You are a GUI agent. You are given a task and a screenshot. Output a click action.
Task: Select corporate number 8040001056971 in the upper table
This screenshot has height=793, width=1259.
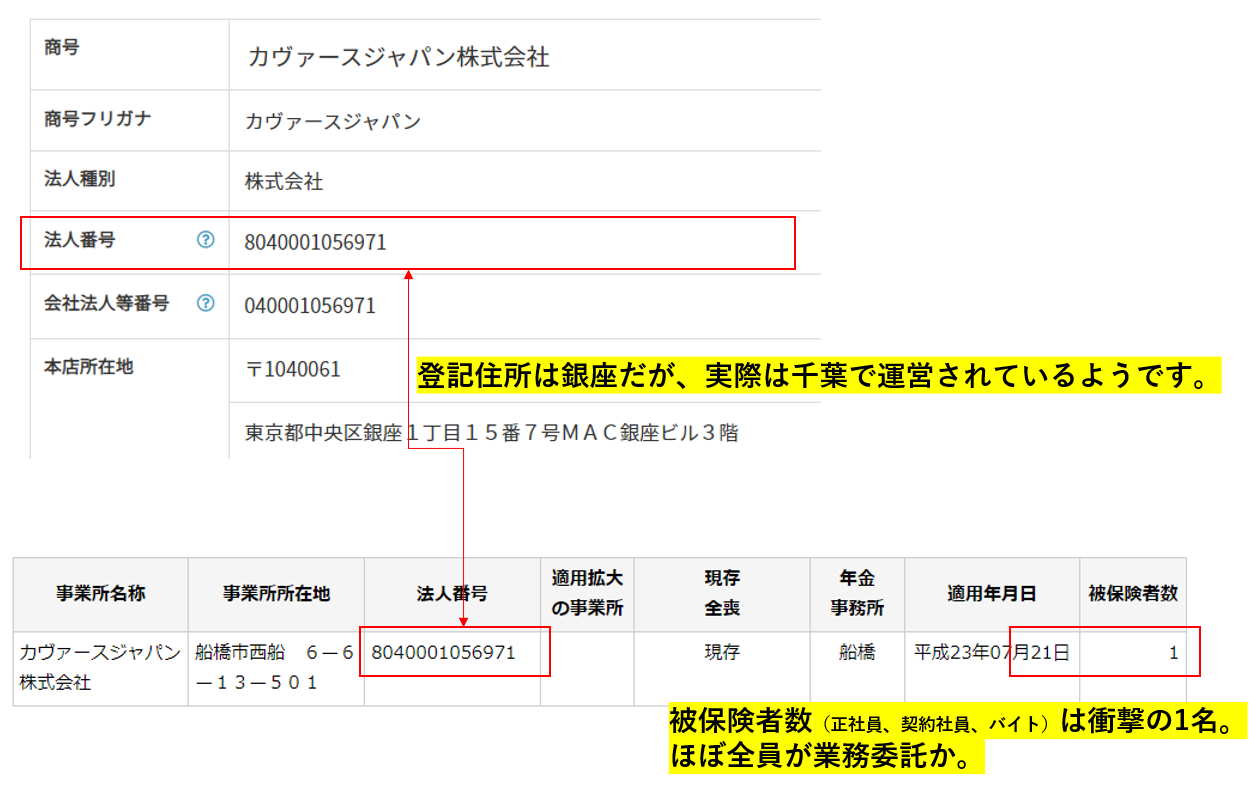point(315,242)
